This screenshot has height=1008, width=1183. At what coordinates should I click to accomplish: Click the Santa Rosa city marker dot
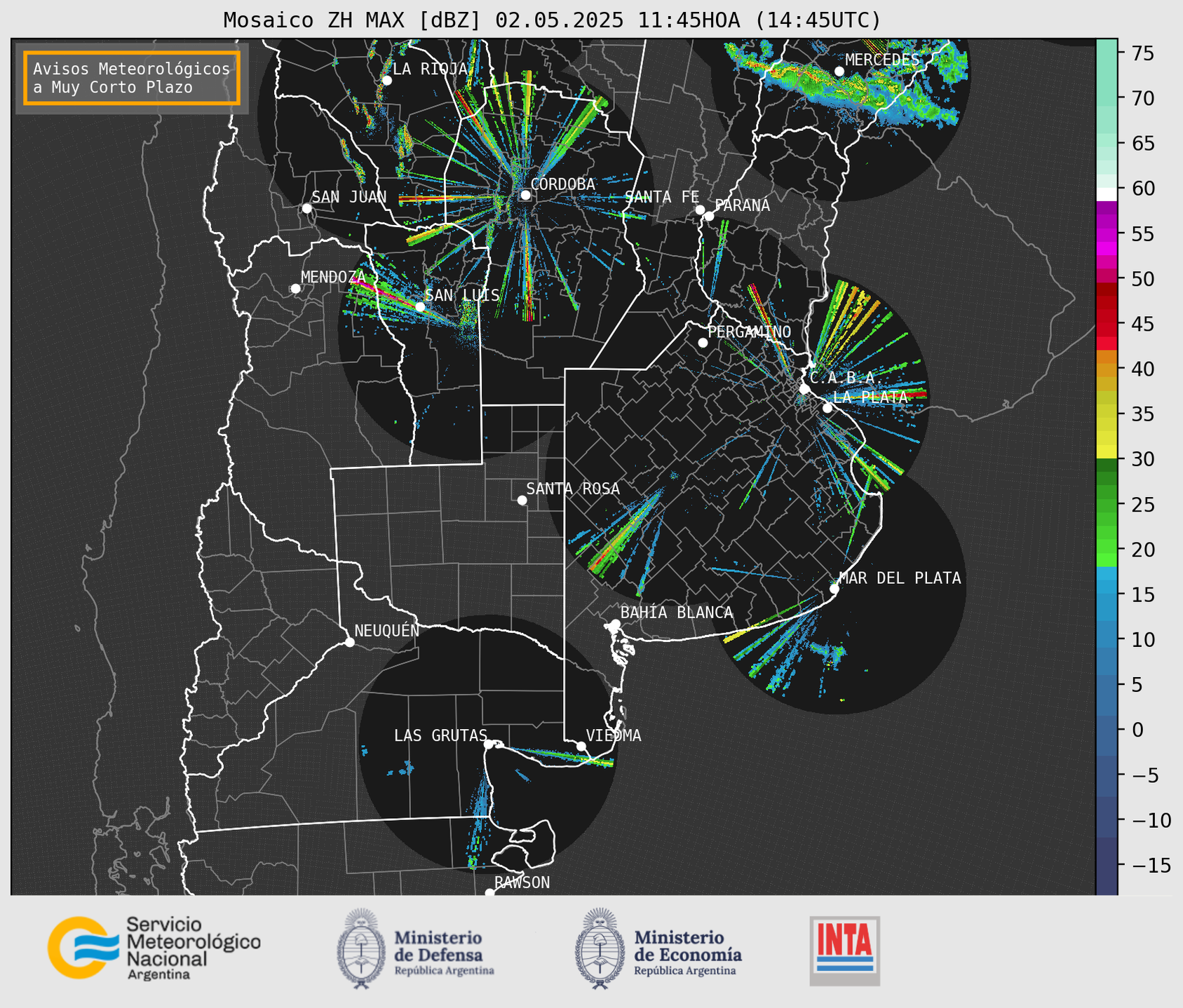tap(522, 500)
